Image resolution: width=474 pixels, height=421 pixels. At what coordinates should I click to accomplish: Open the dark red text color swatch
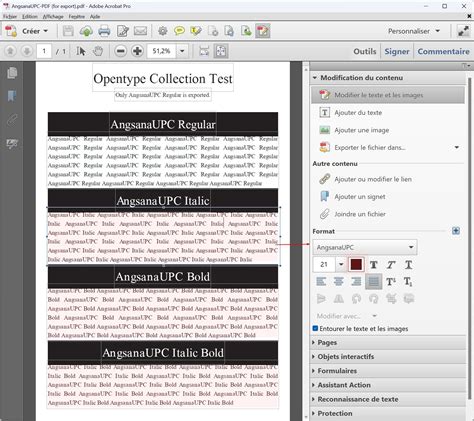coord(356,264)
